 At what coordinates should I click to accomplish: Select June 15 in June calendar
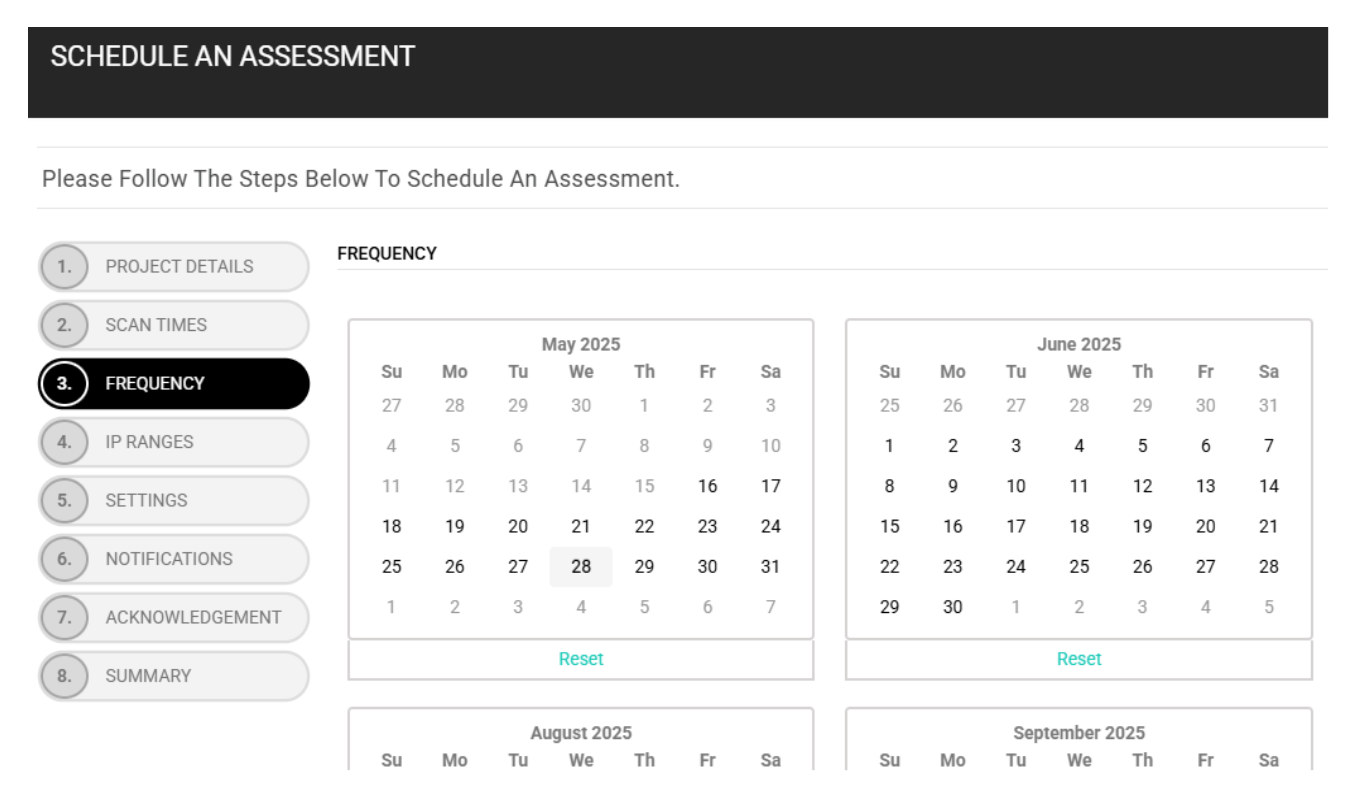click(890, 527)
